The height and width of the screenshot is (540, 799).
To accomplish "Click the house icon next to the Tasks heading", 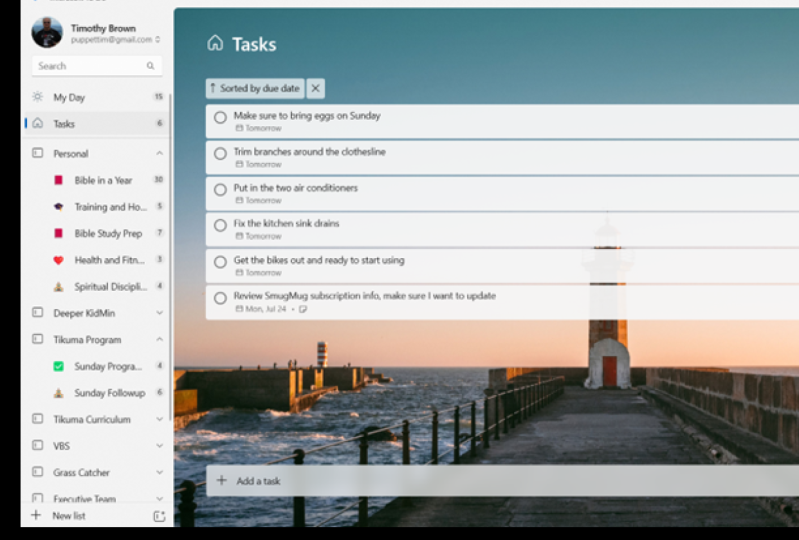I will pyautogui.click(x=215, y=43).
